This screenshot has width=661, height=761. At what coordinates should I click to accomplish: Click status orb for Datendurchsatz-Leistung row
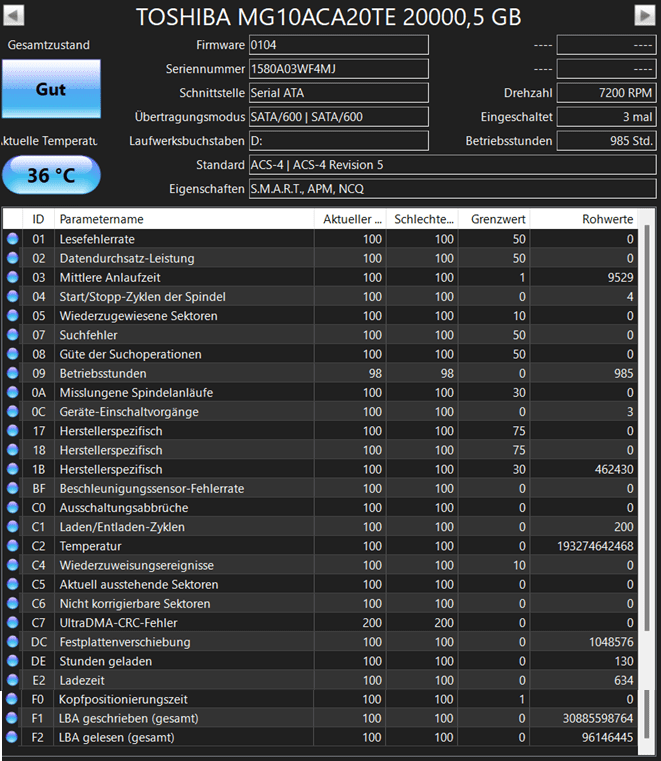(13, 258)
